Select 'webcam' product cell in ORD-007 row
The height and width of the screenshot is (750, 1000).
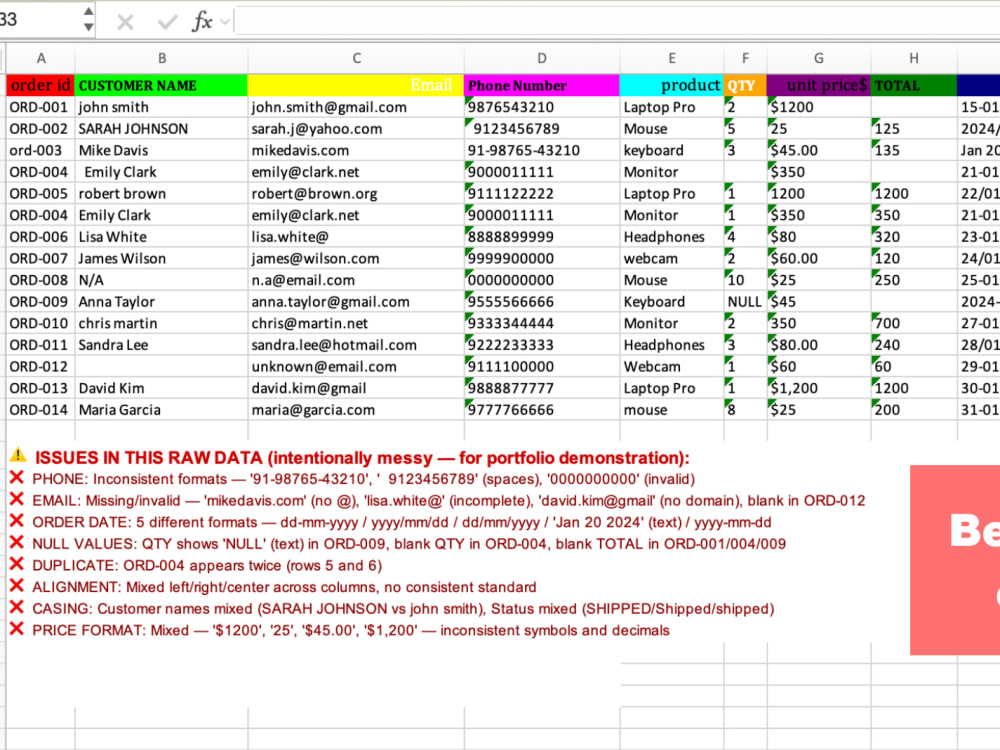pos(672,259)
